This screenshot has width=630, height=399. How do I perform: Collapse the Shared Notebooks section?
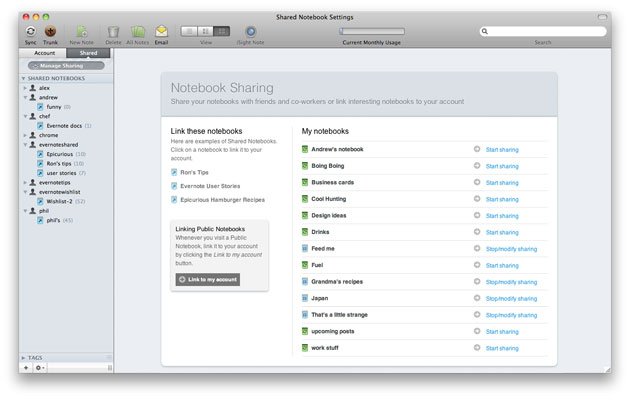[x=23, y=78]
